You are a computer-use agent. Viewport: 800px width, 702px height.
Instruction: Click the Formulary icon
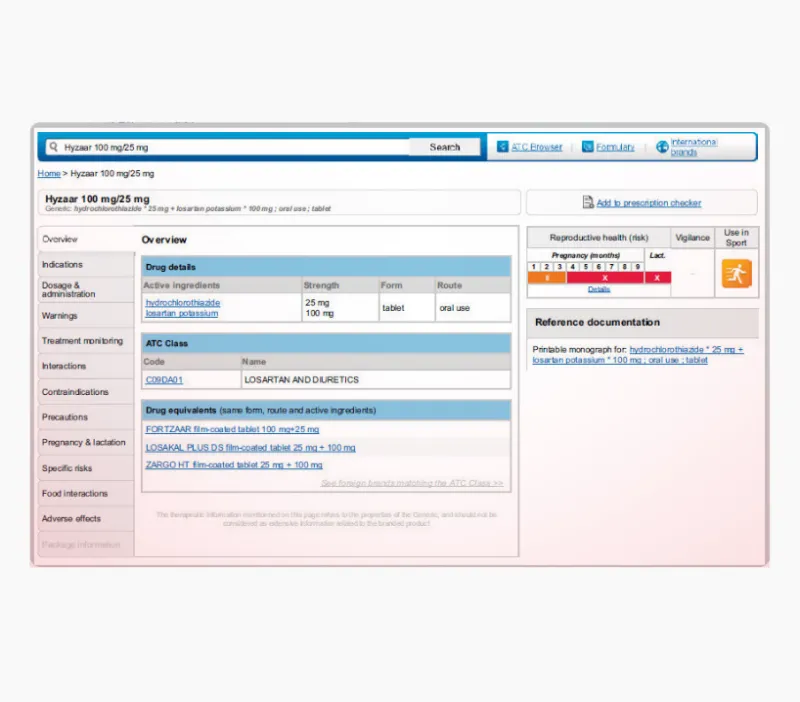588,147
